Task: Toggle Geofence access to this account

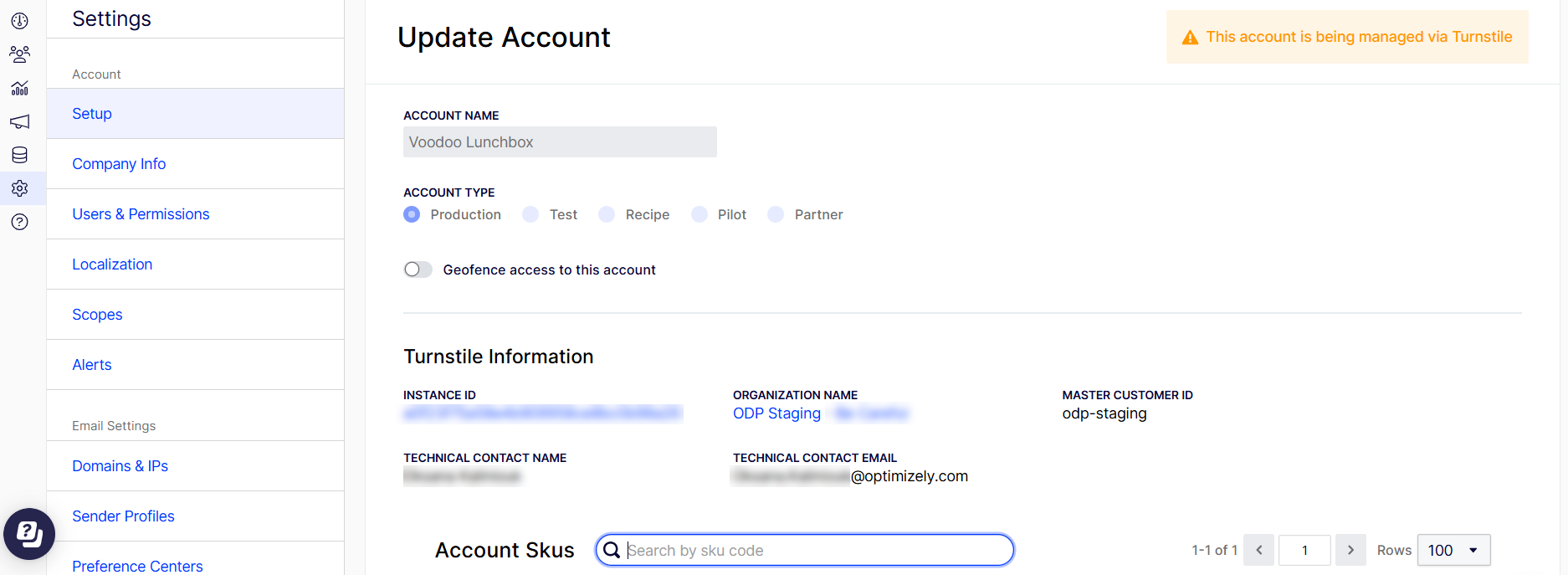Action: [418, 270]
